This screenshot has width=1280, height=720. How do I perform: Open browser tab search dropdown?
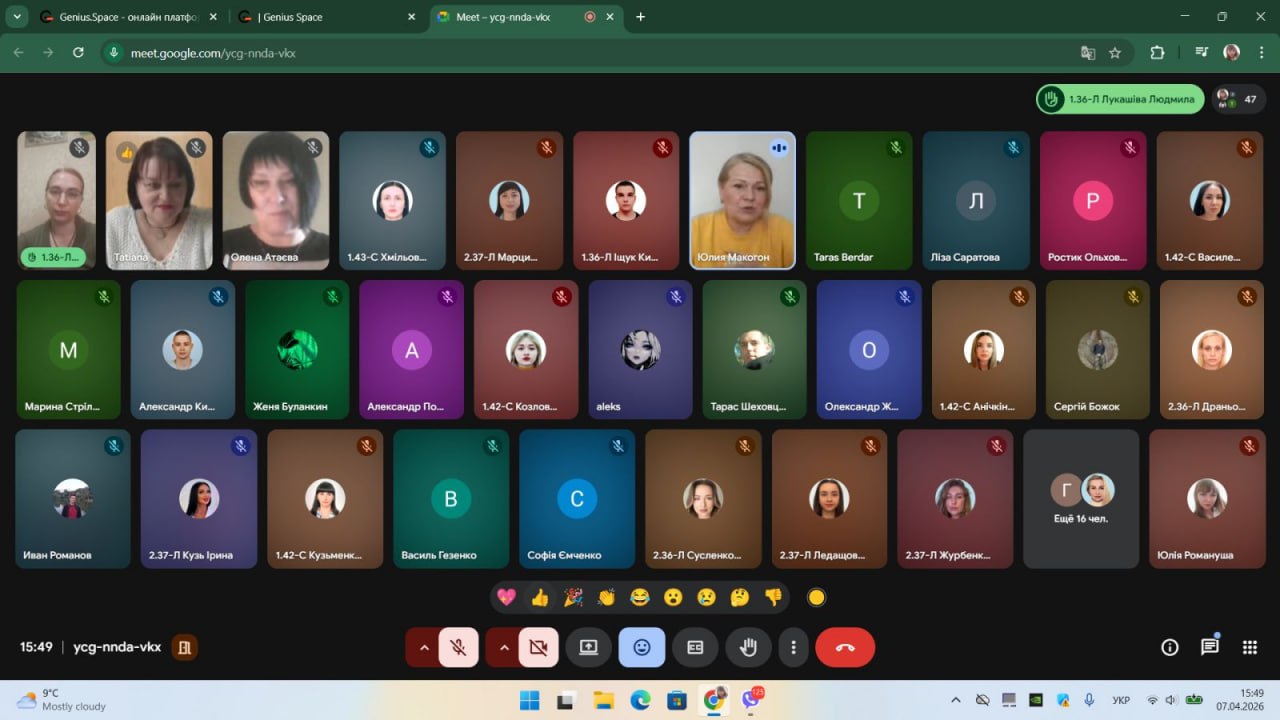point(17,17)
